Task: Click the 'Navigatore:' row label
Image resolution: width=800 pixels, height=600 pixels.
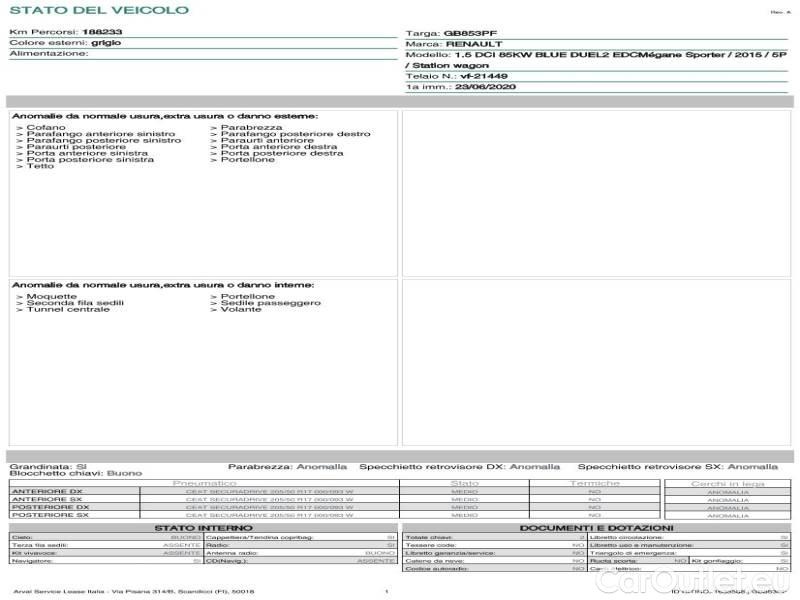Action: (33, 561)
